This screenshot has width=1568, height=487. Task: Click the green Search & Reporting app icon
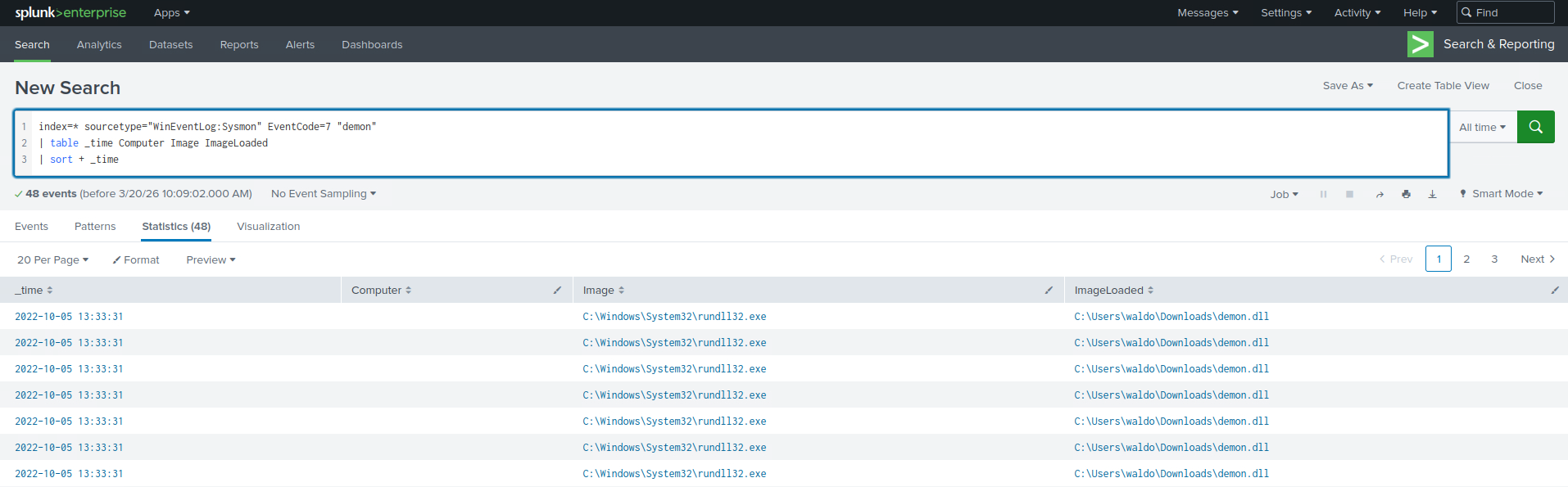pos(1420,44)
